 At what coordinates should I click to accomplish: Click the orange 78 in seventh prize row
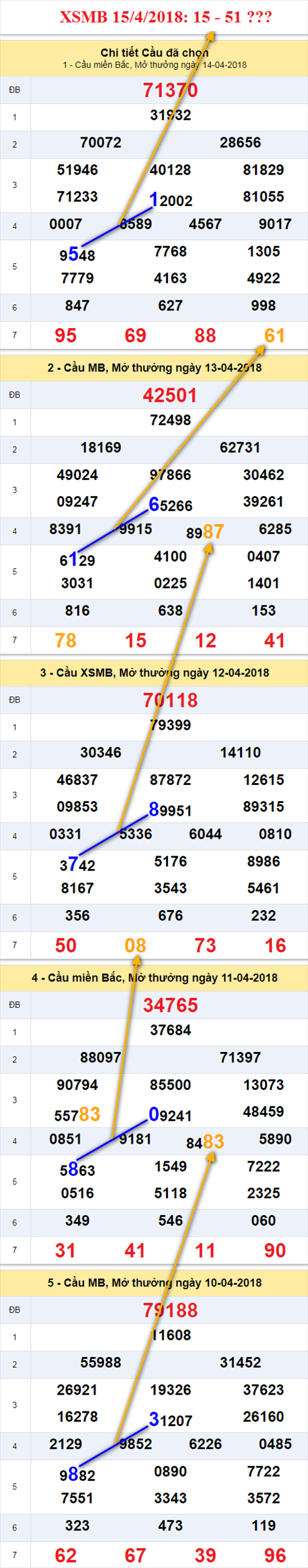pyautogui.click(x=65, y=641)
